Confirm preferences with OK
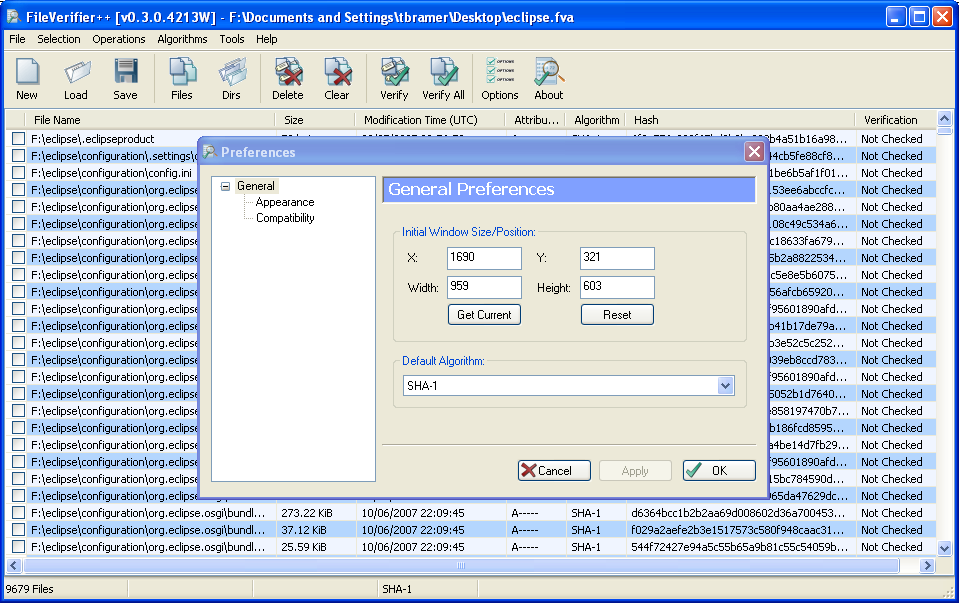 point(719,471)
